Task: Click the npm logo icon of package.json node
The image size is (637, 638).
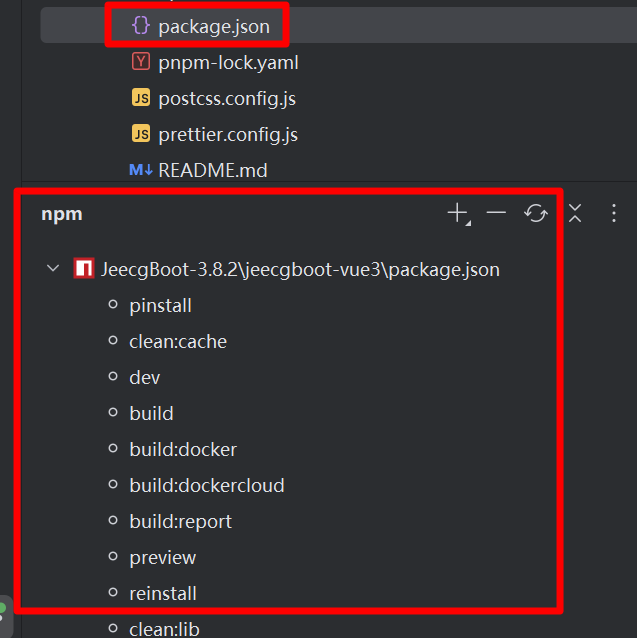Action: [x=84, y=268]
